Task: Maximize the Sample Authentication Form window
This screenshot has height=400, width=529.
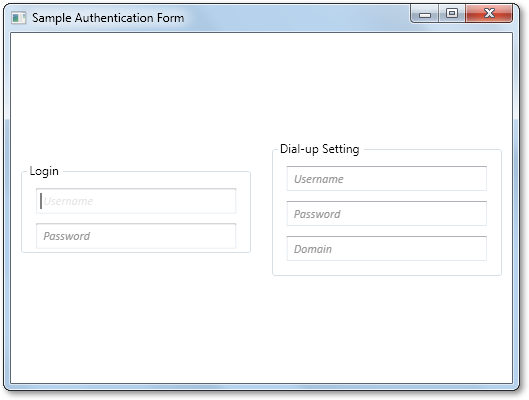Action: point(452,13)
